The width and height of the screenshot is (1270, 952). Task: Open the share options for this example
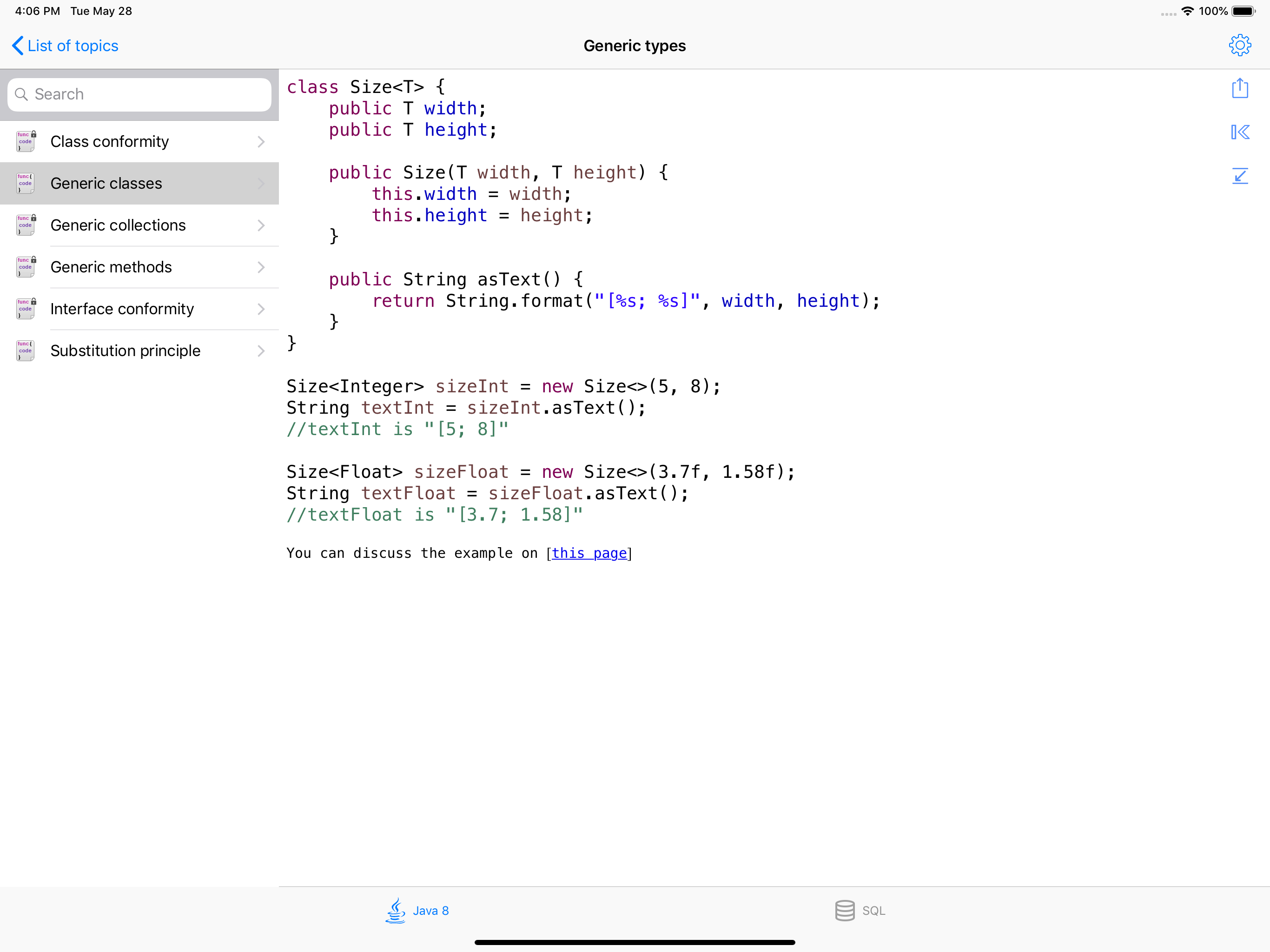tap(1240, 88)
